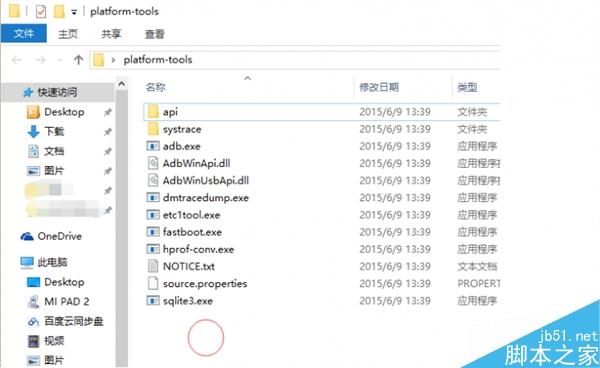This screenshot has width=600, height=368.
Task: Click the 视频 videos icon
Action: coord(33,341)
